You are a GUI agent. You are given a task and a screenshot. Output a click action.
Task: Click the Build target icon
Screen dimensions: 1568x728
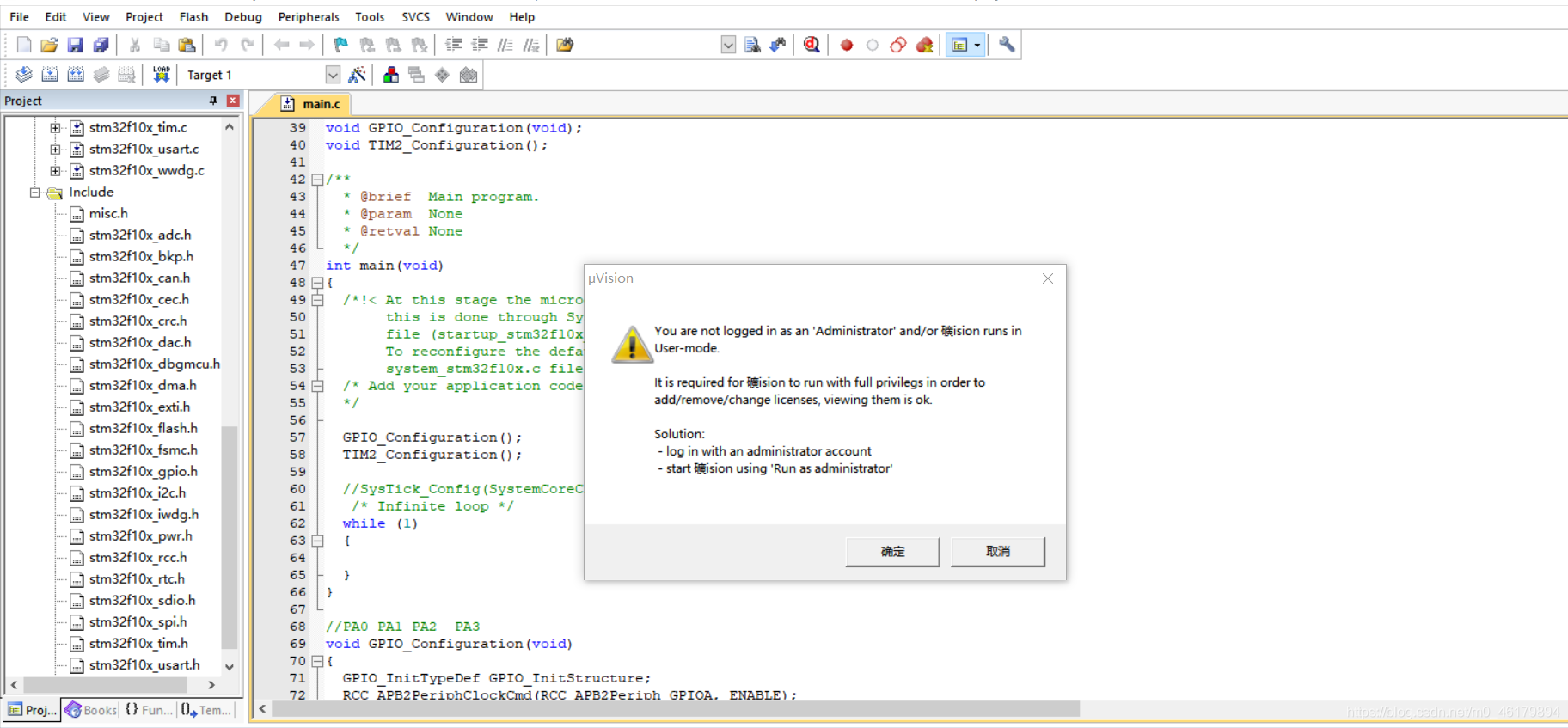(x=50, y=75)
